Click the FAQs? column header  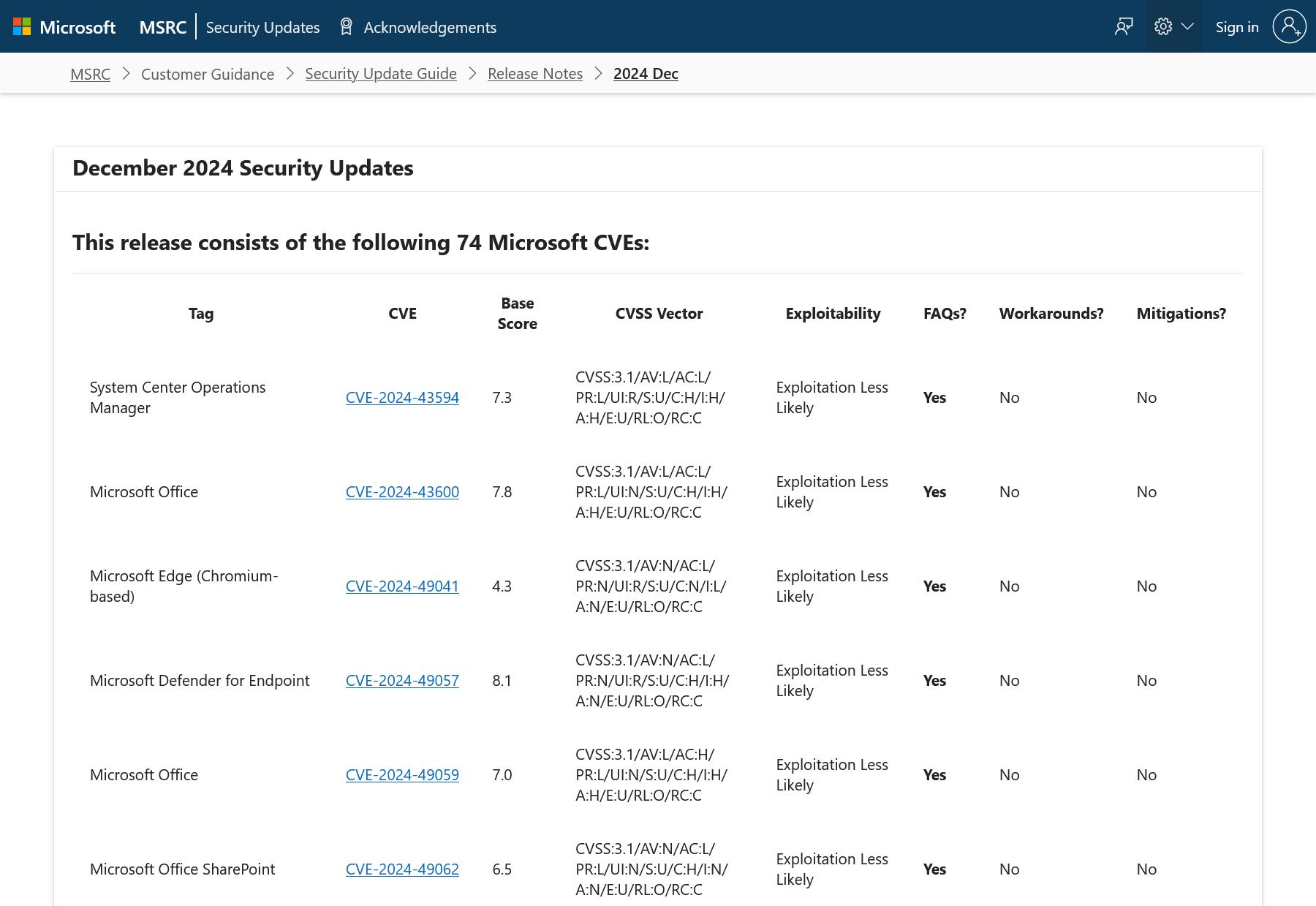945,313
